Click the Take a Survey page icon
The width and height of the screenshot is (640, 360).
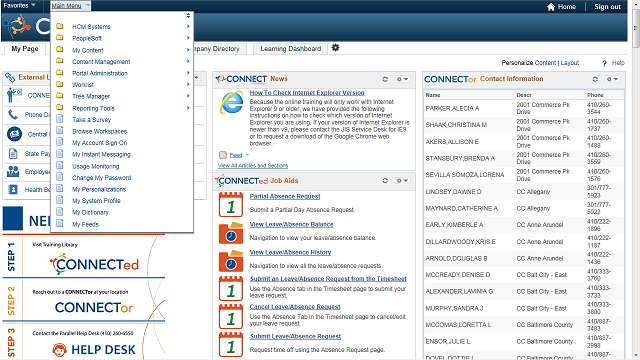[x=60, y=119]
